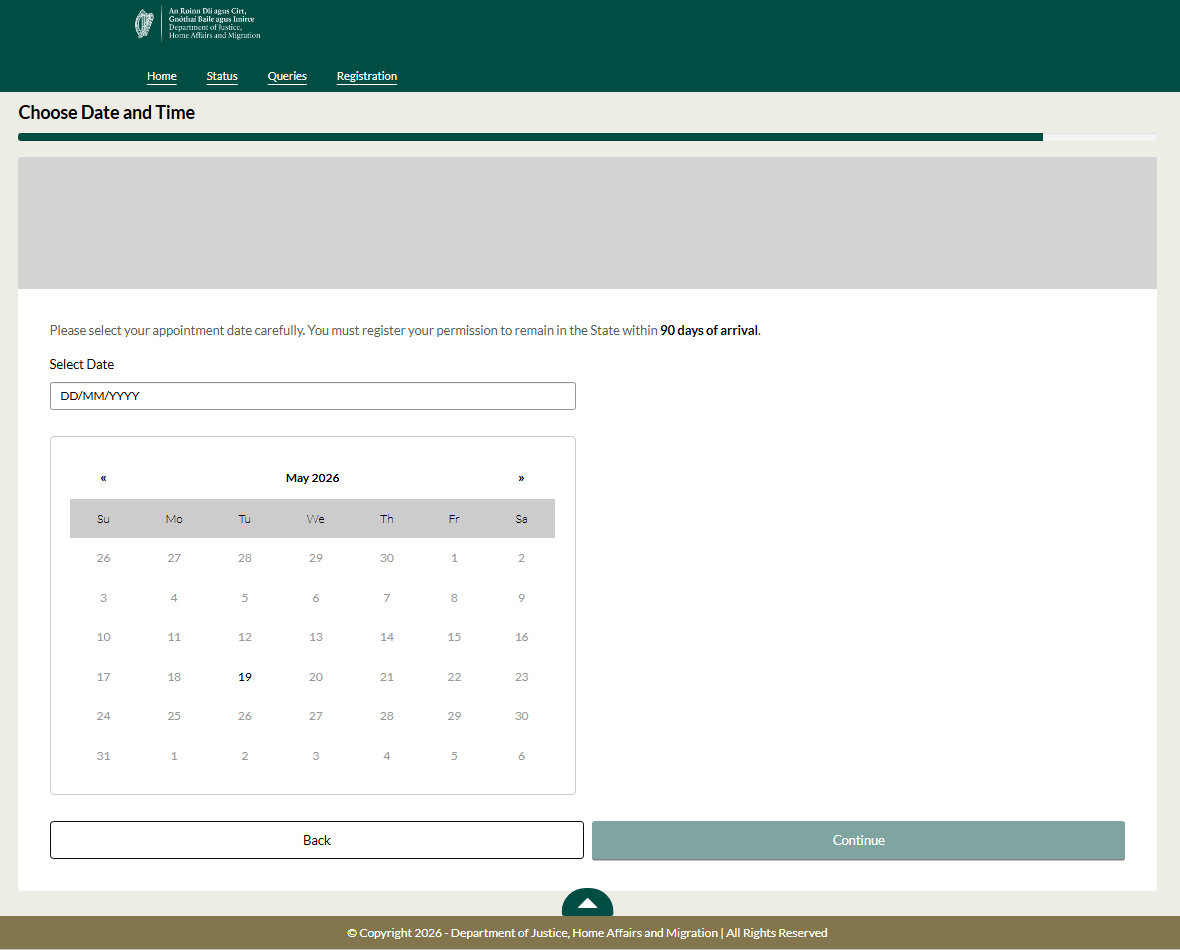Open the Queries menu item
The width and height of the screenshot is (1180, 950).
pos(287,76)
